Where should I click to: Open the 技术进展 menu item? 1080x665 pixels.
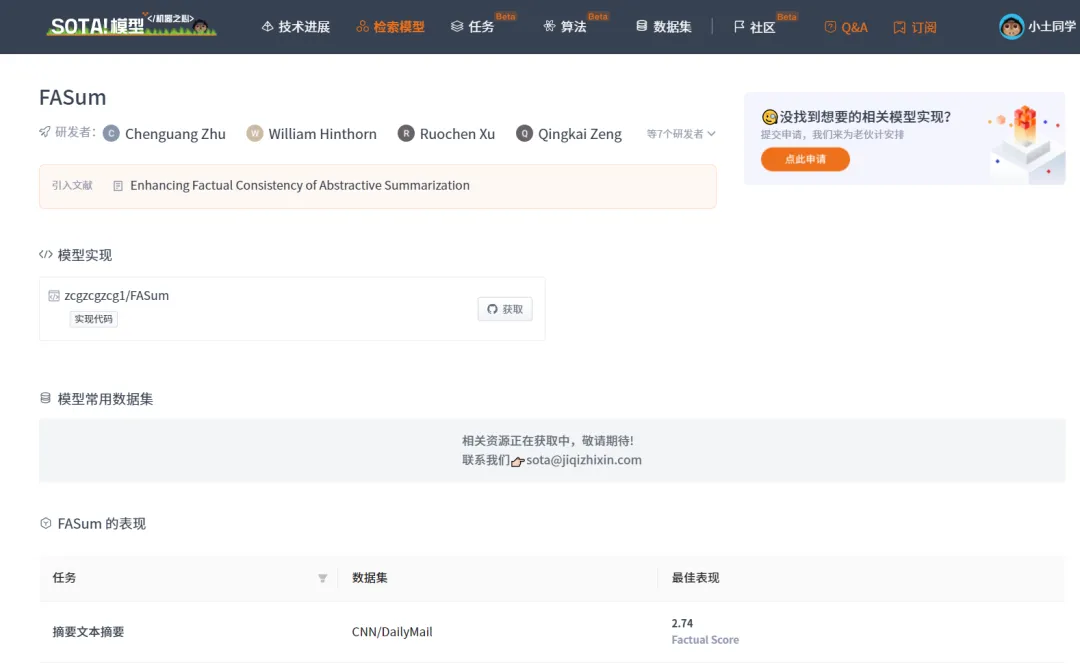pos(295,27)
